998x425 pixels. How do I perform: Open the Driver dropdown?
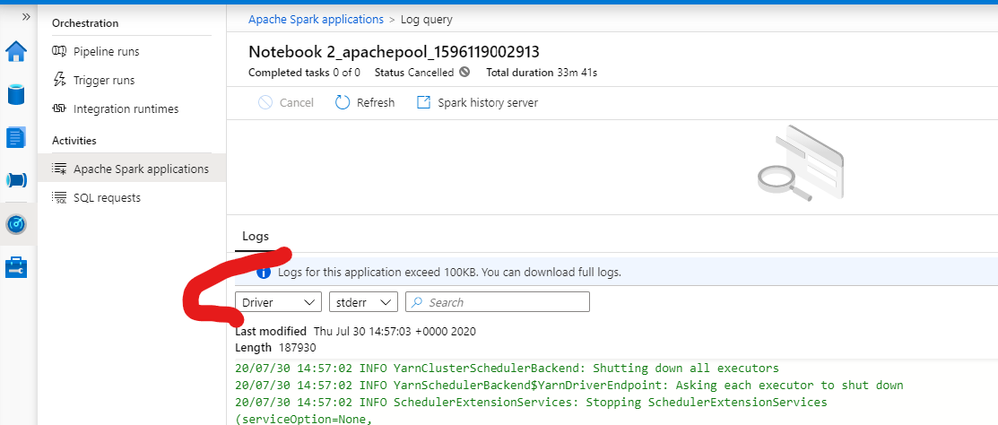pyautogui.click(x=278, y=302)
